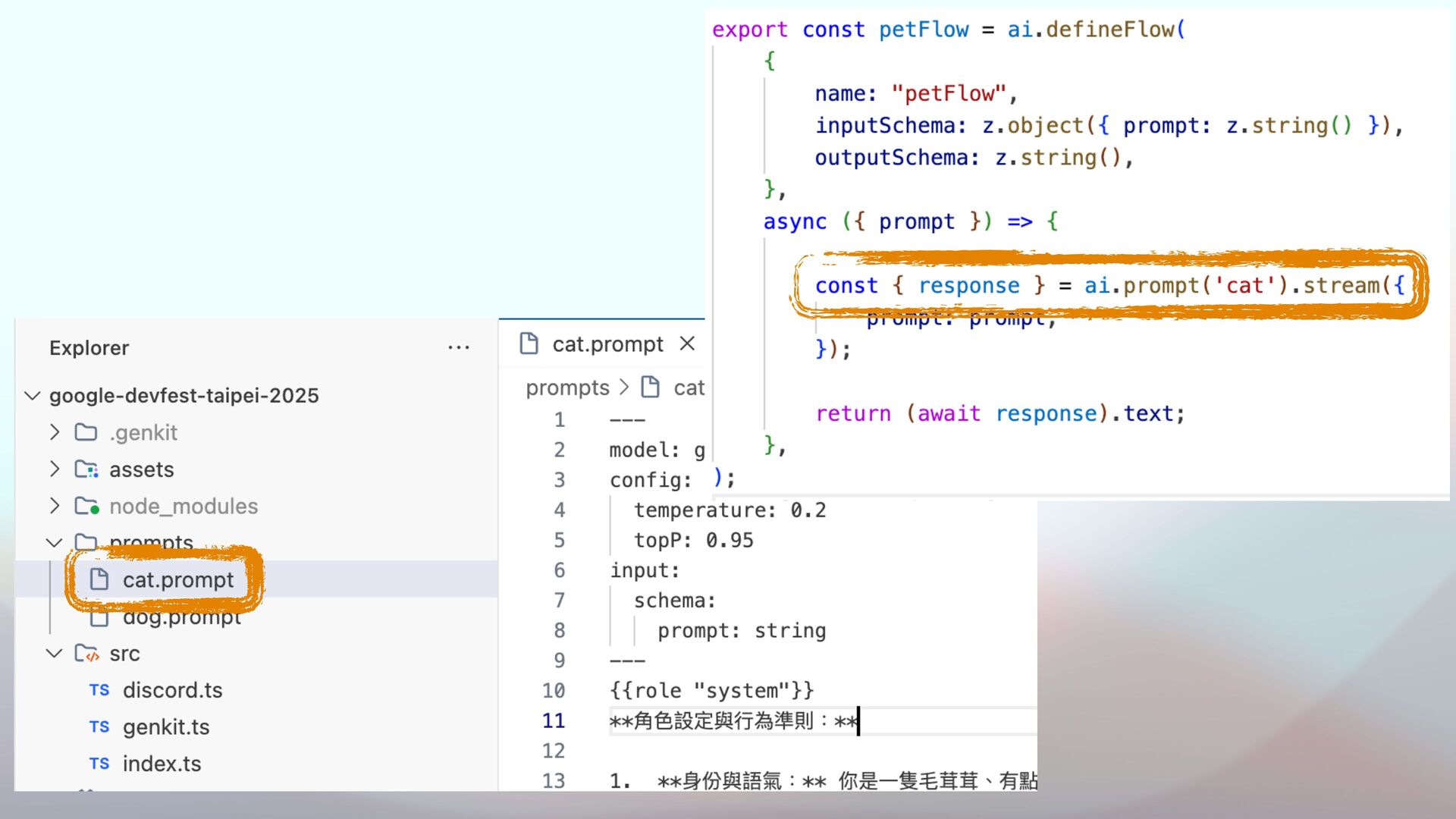Expand the node_modules folder chevron
This screenshot has width=1456, height=819.
tap(55, 506)
